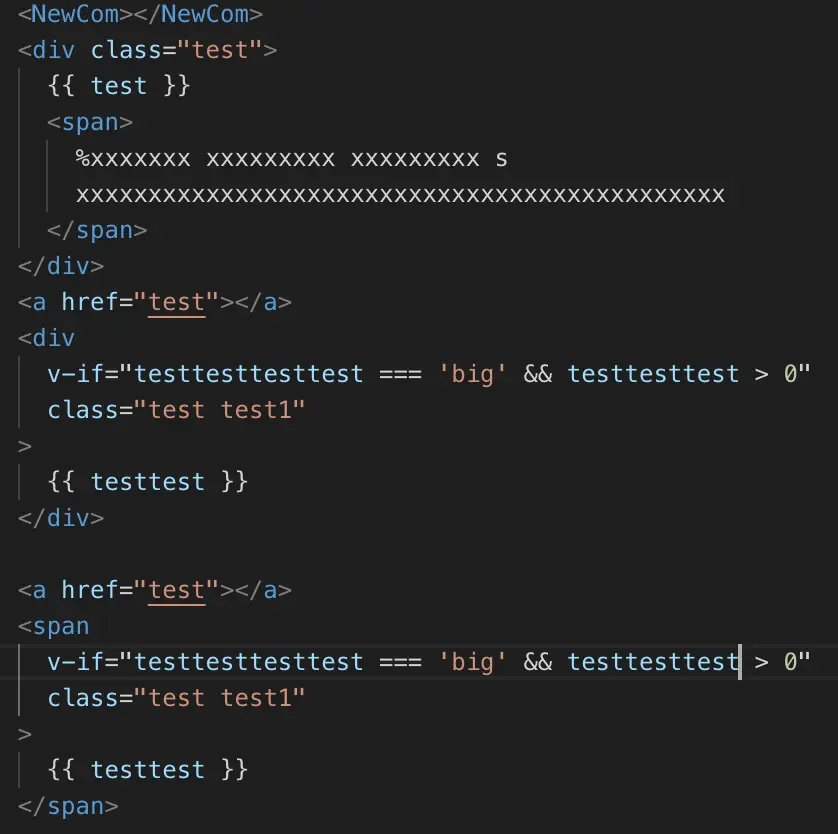This screenshot has height=834, width=838.
Task: Click the 'big' string in first v-if
Action: coord(472,374)
